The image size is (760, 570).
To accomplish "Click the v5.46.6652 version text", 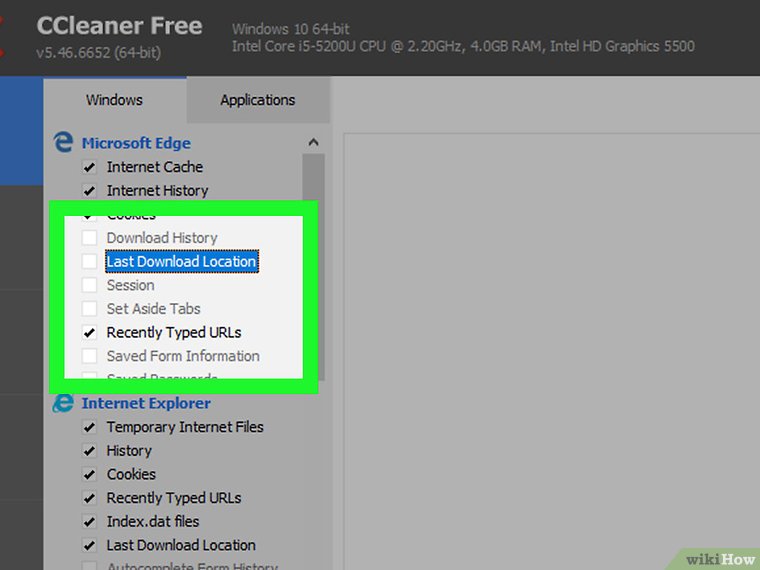I will click(98, 52).
